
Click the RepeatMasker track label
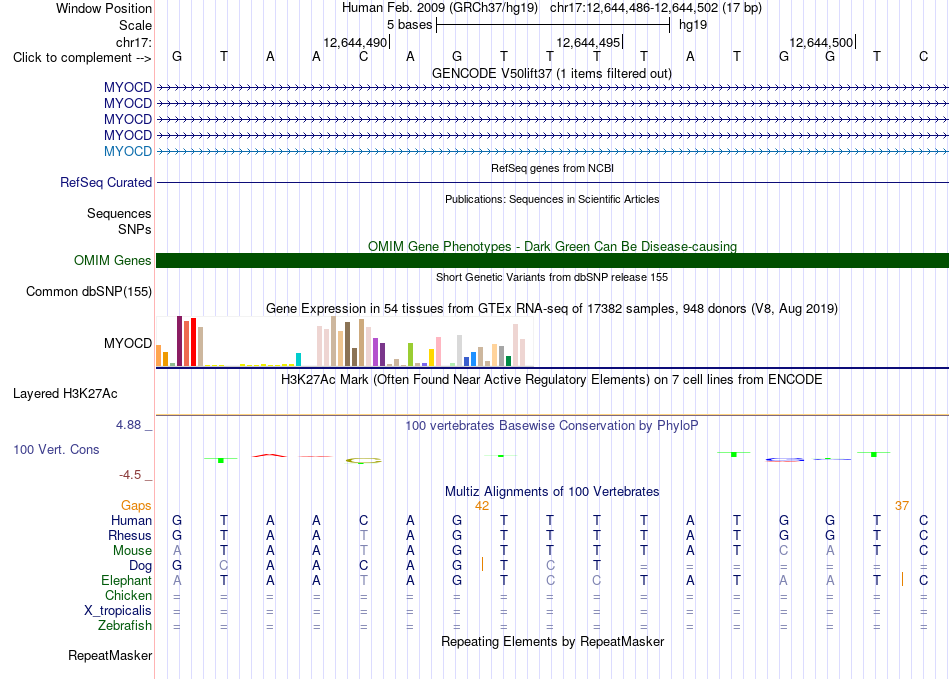point(110,655)
